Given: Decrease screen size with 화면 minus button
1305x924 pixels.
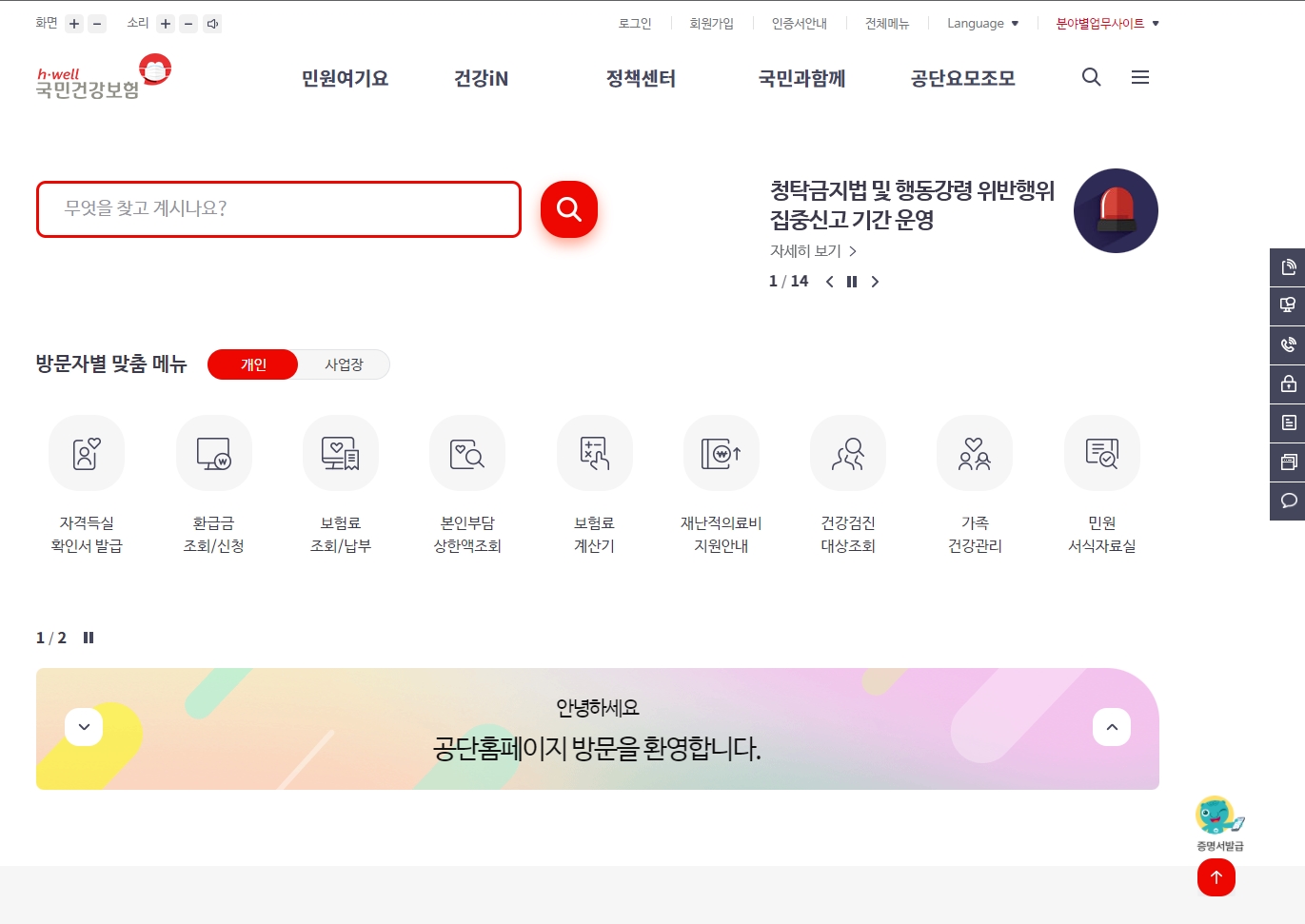Looking at the screenshot, I should pos(97,24).
